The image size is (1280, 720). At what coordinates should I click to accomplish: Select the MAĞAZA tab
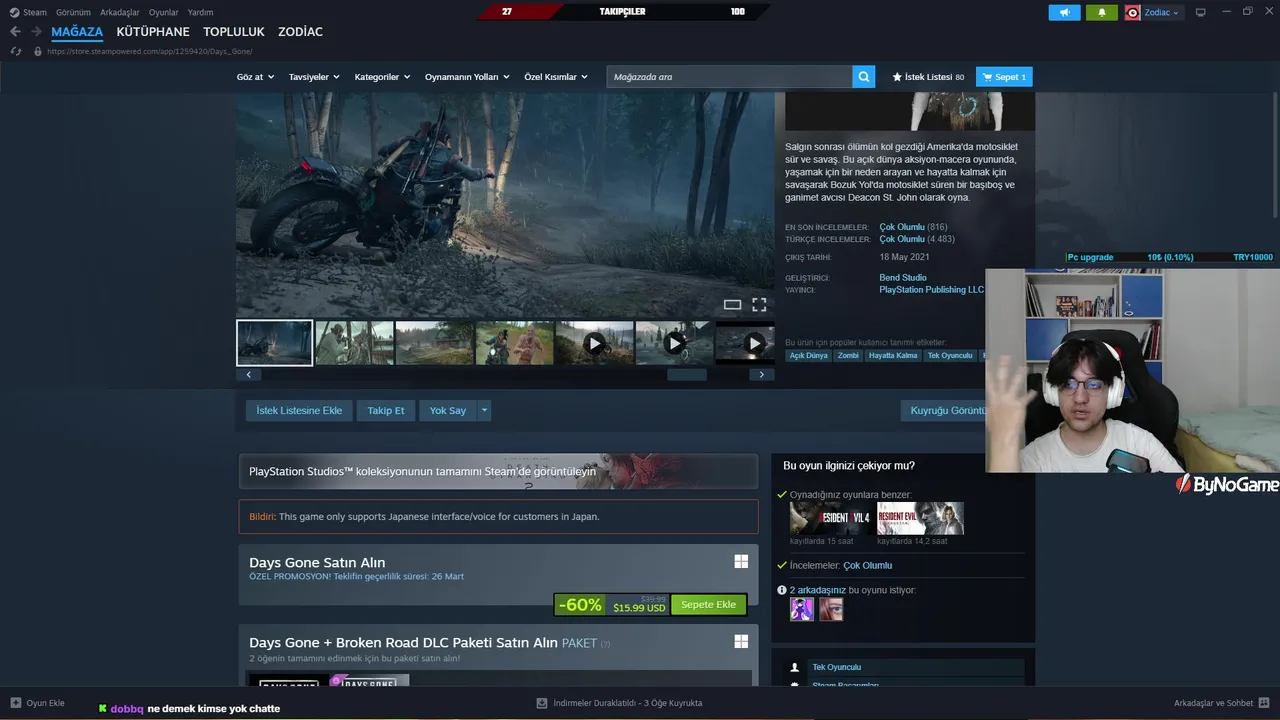coord(77,32)
